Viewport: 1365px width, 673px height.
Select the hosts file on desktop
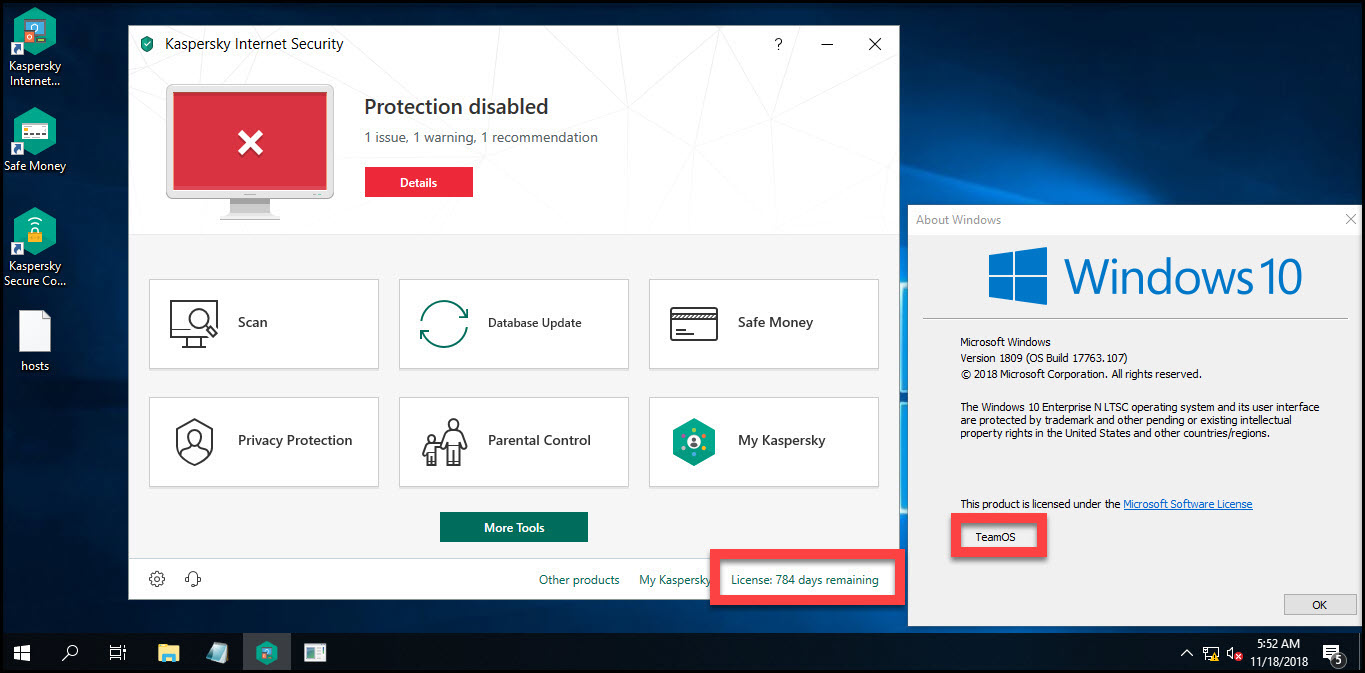point(35,340)
